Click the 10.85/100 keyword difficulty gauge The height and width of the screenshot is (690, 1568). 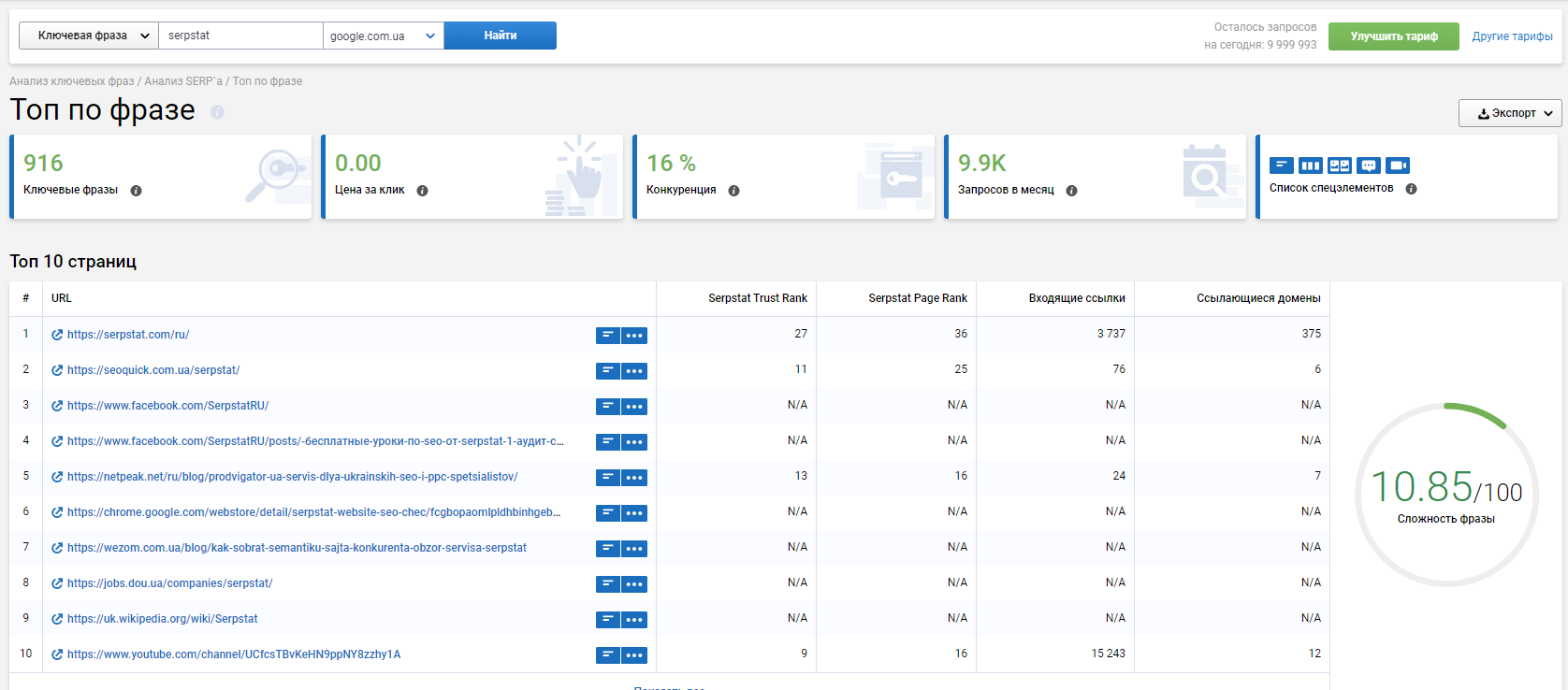coord(1446,495)
